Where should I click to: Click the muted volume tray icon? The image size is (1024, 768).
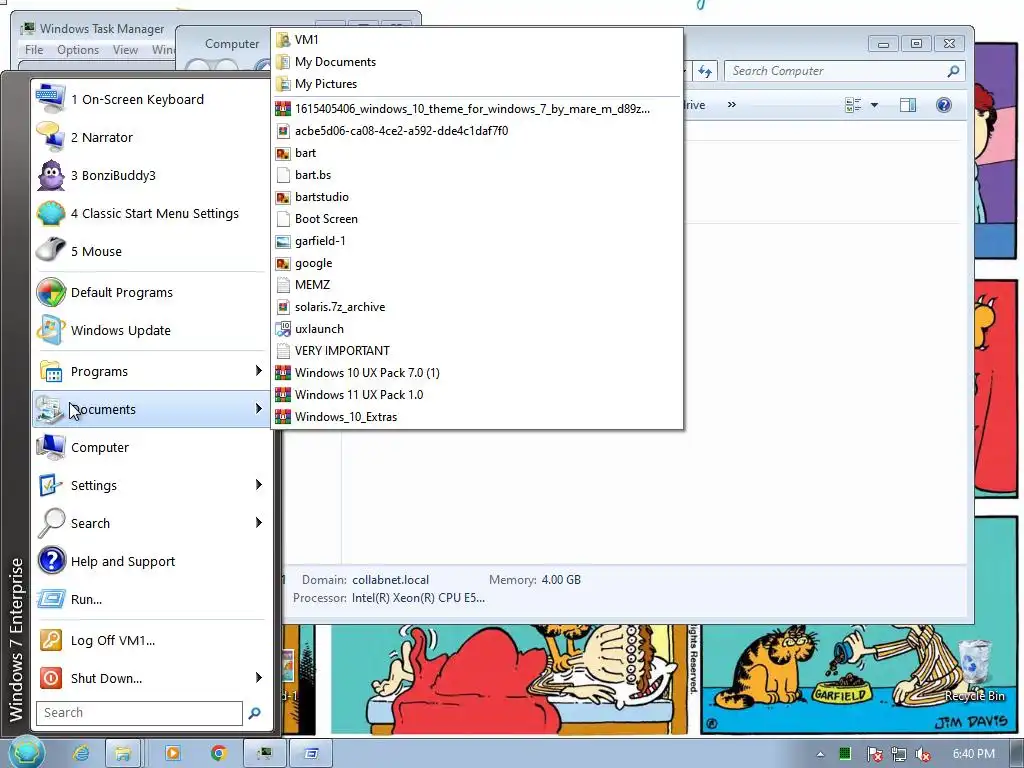pos(923,754)
